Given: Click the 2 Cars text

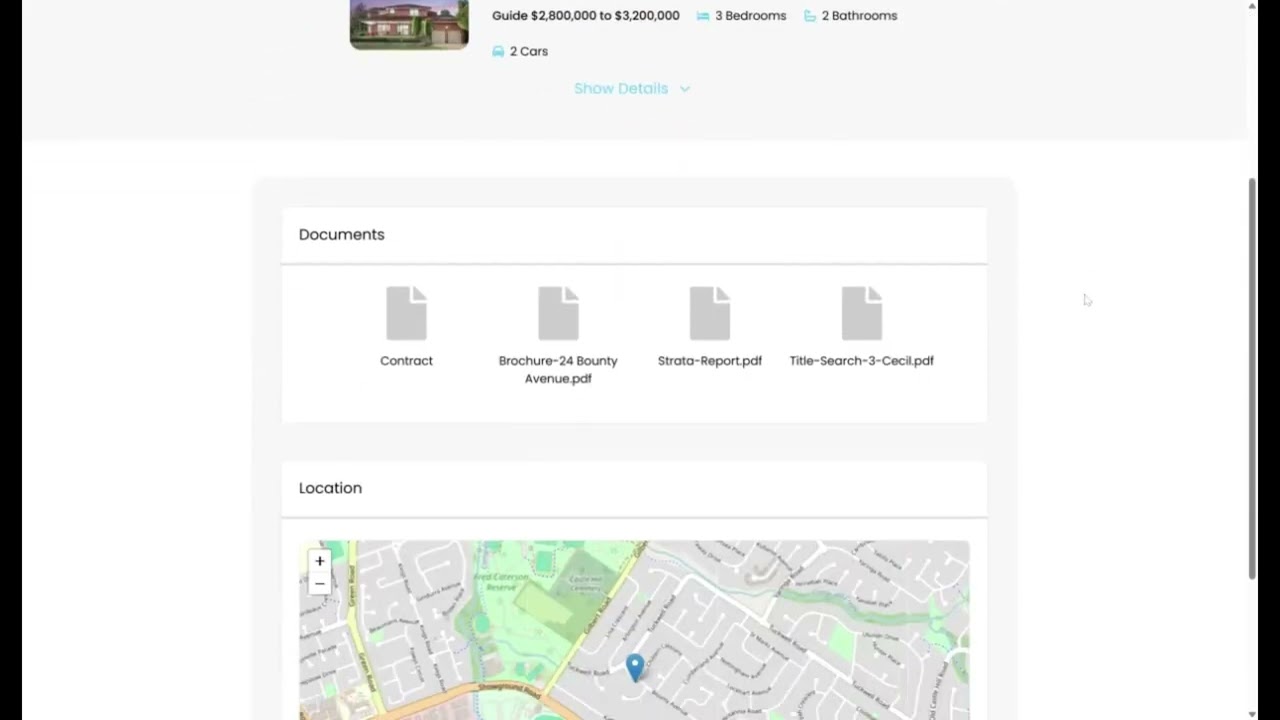Looking at the screenshot, I should [x=529, y=51].
